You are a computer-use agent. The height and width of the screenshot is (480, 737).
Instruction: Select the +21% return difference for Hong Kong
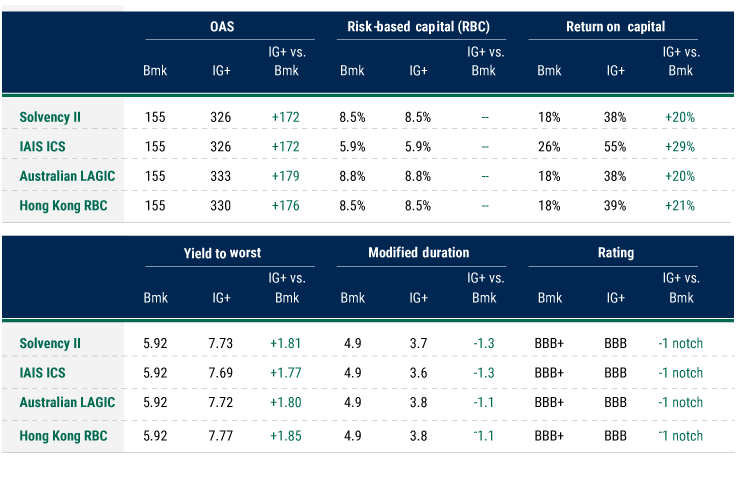pos(680,206)
